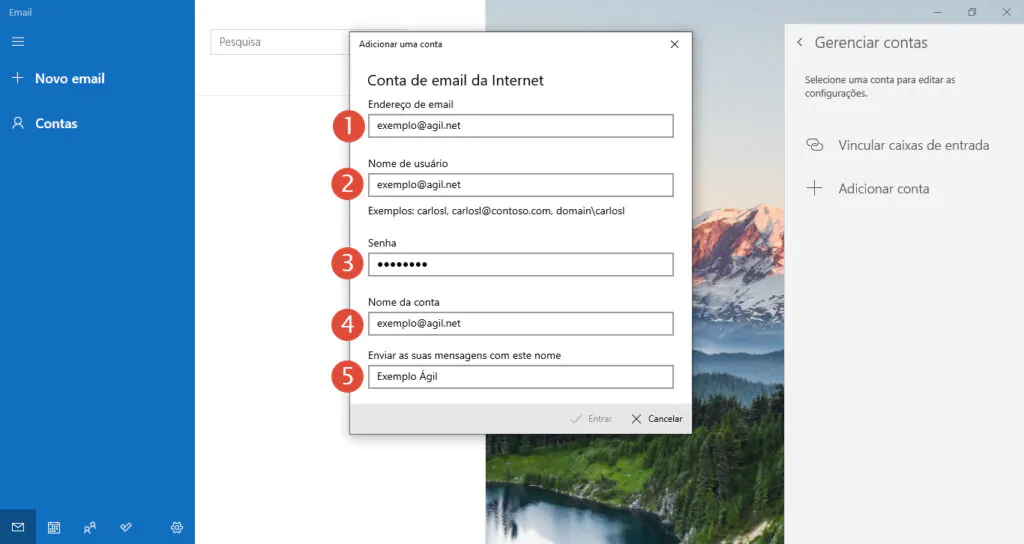
Task: Switch to Mail view icon in bottom bar
Action: point(18,527)
